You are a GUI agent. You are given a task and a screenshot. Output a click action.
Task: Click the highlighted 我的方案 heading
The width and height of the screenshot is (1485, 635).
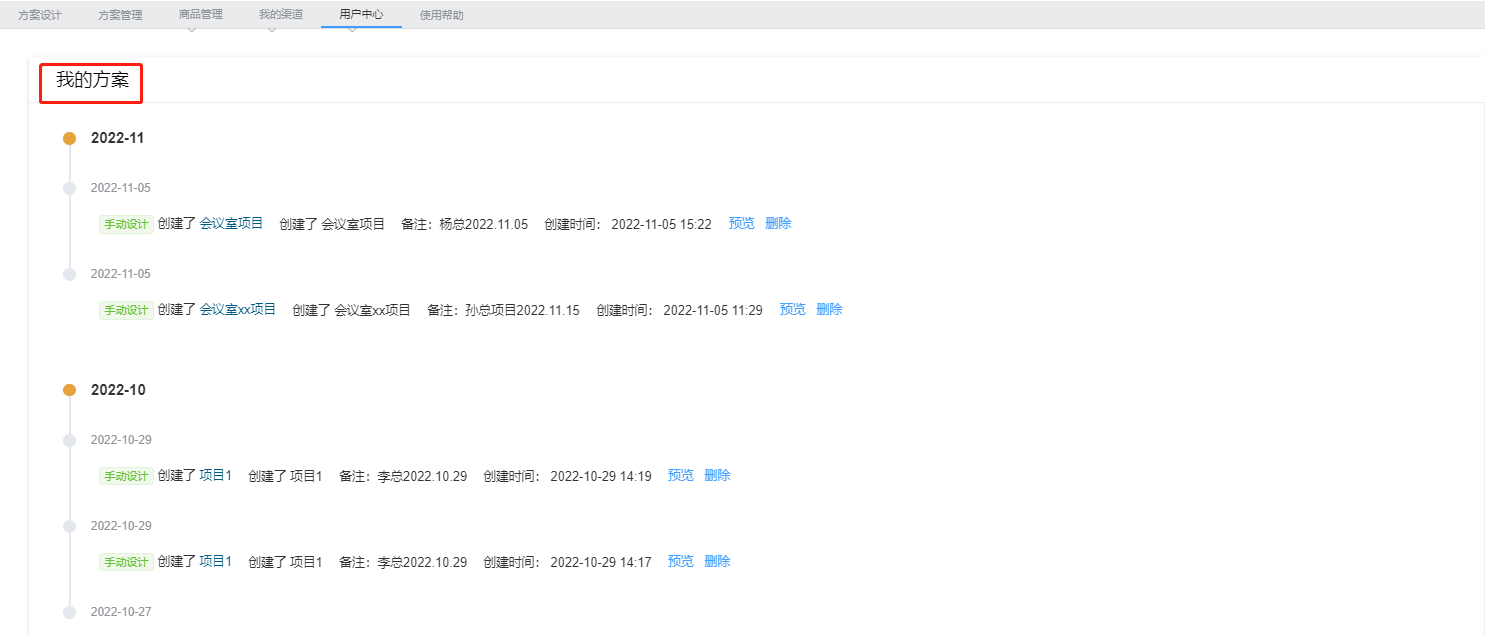coord(90,84)
